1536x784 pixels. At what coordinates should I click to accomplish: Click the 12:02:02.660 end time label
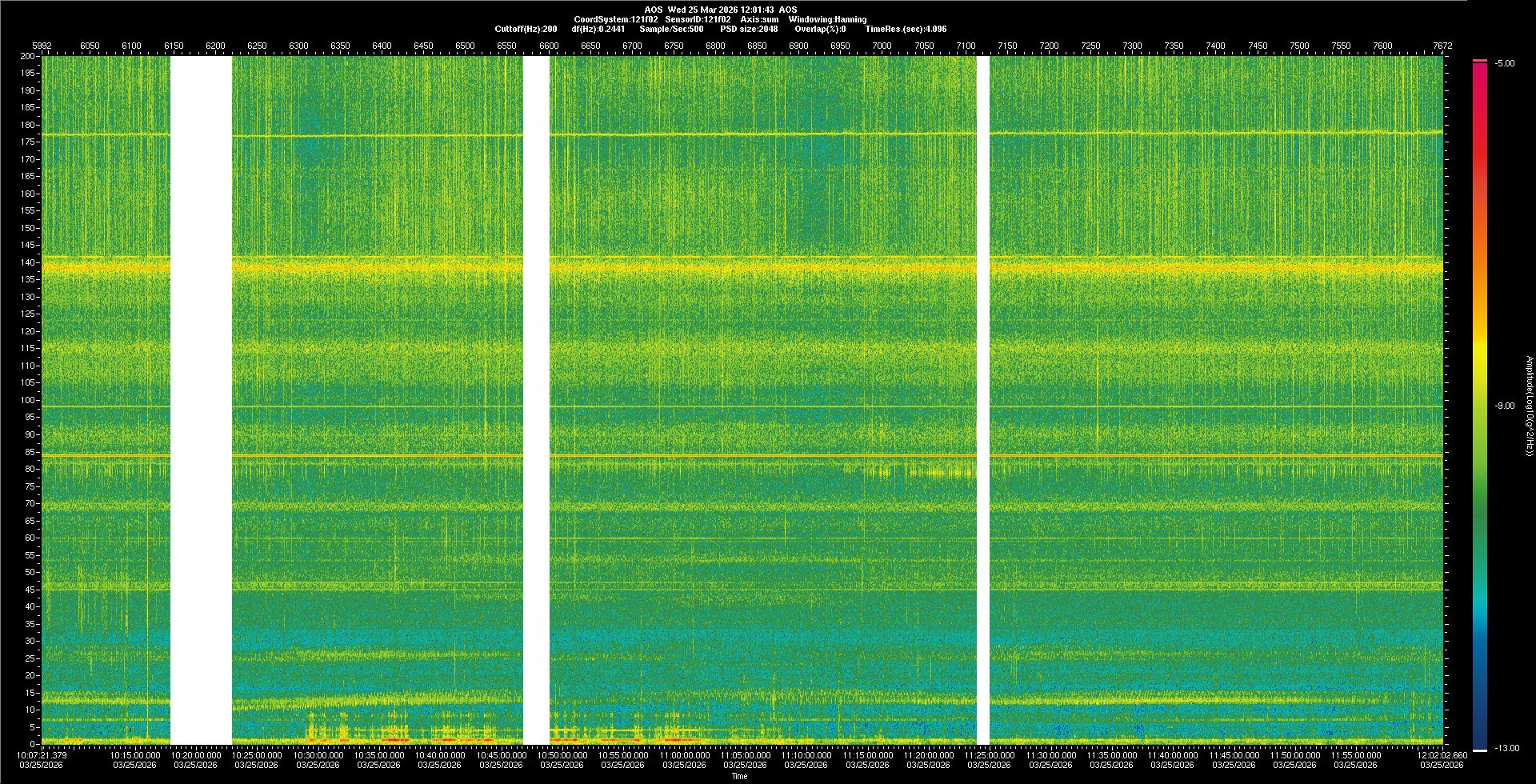coord(1442,754)
